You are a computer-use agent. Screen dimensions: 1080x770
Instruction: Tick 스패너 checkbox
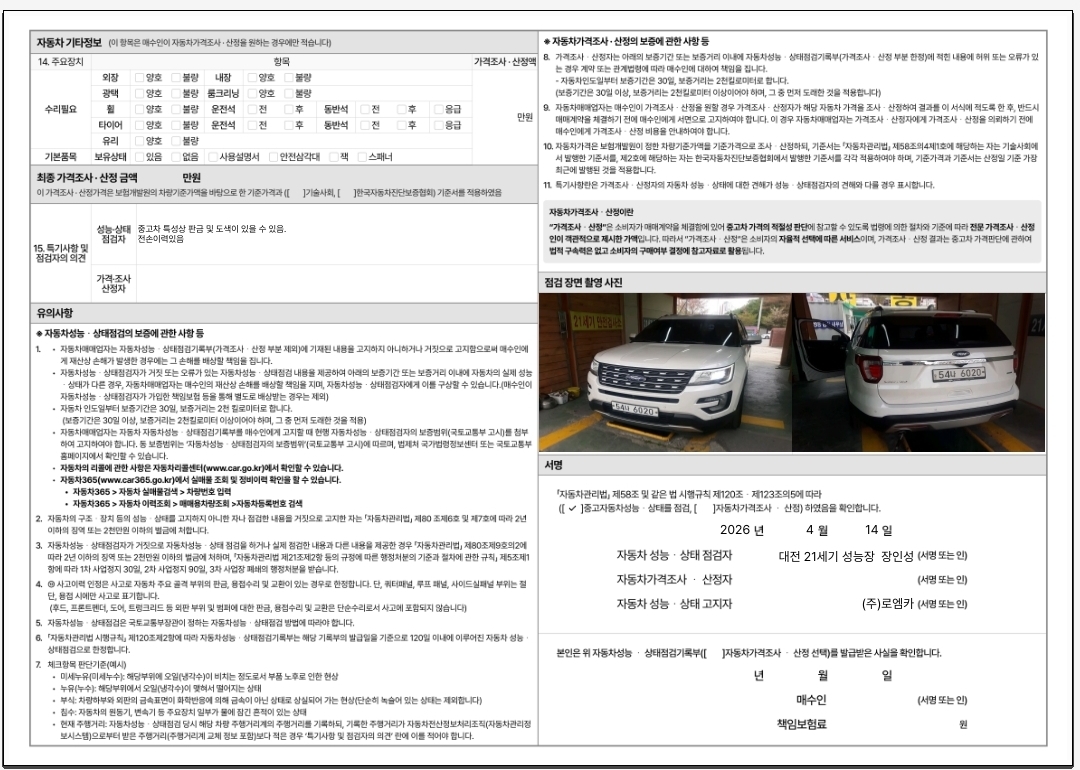click(x=362, y=157)
